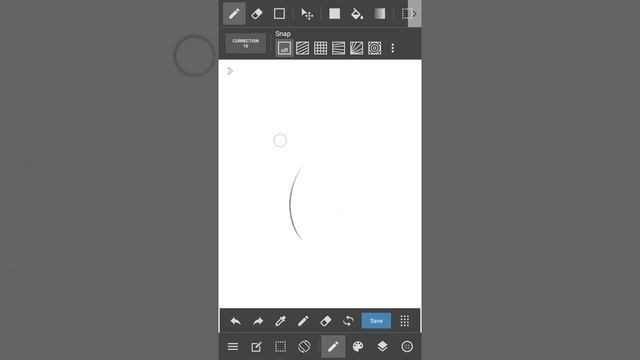Choose eraser in the shortcut bar
Image resolution: width=640 pixels, height=360 pixels.
[x=326, y=321]
